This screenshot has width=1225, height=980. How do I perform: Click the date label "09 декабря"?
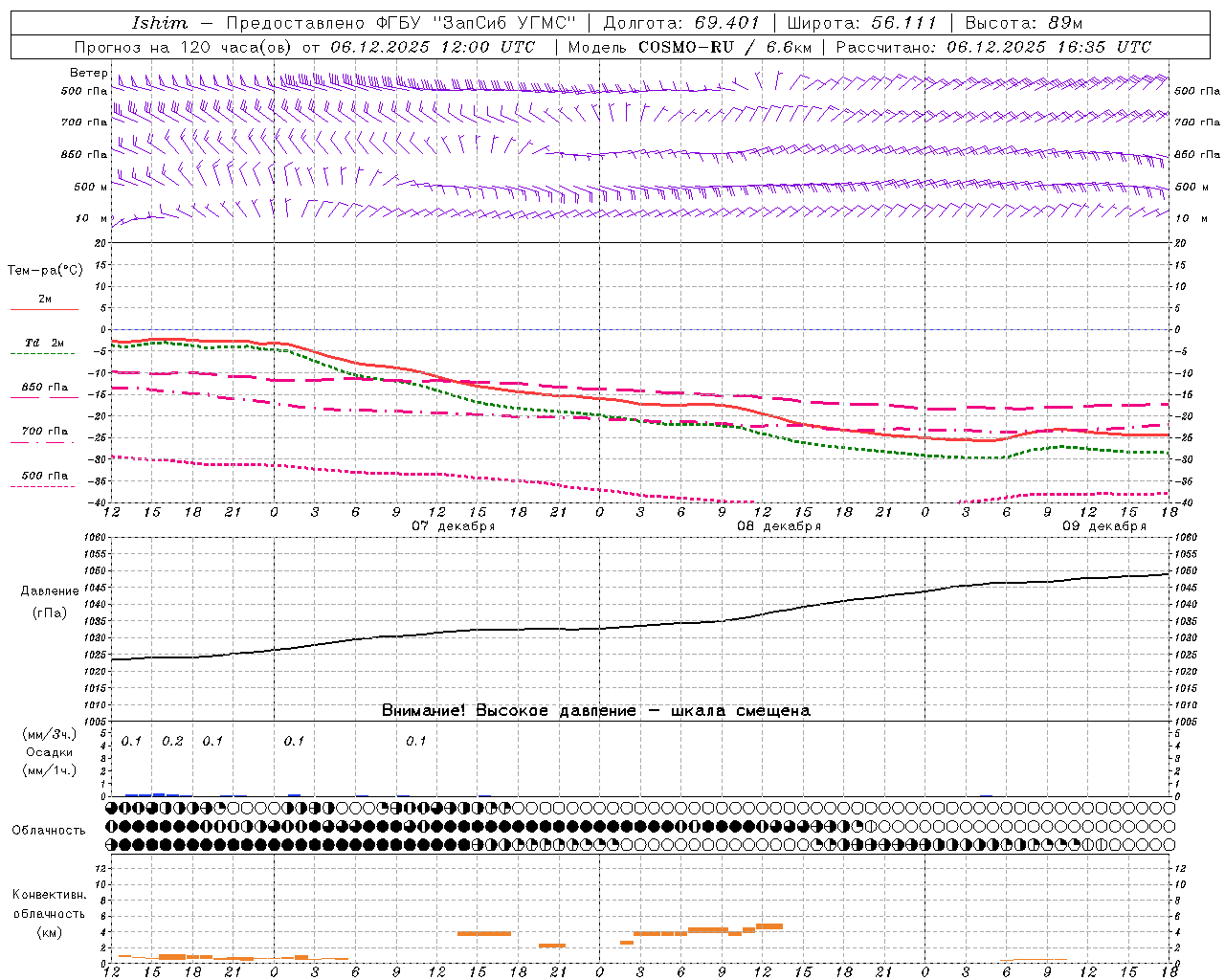coord(1104,526)
